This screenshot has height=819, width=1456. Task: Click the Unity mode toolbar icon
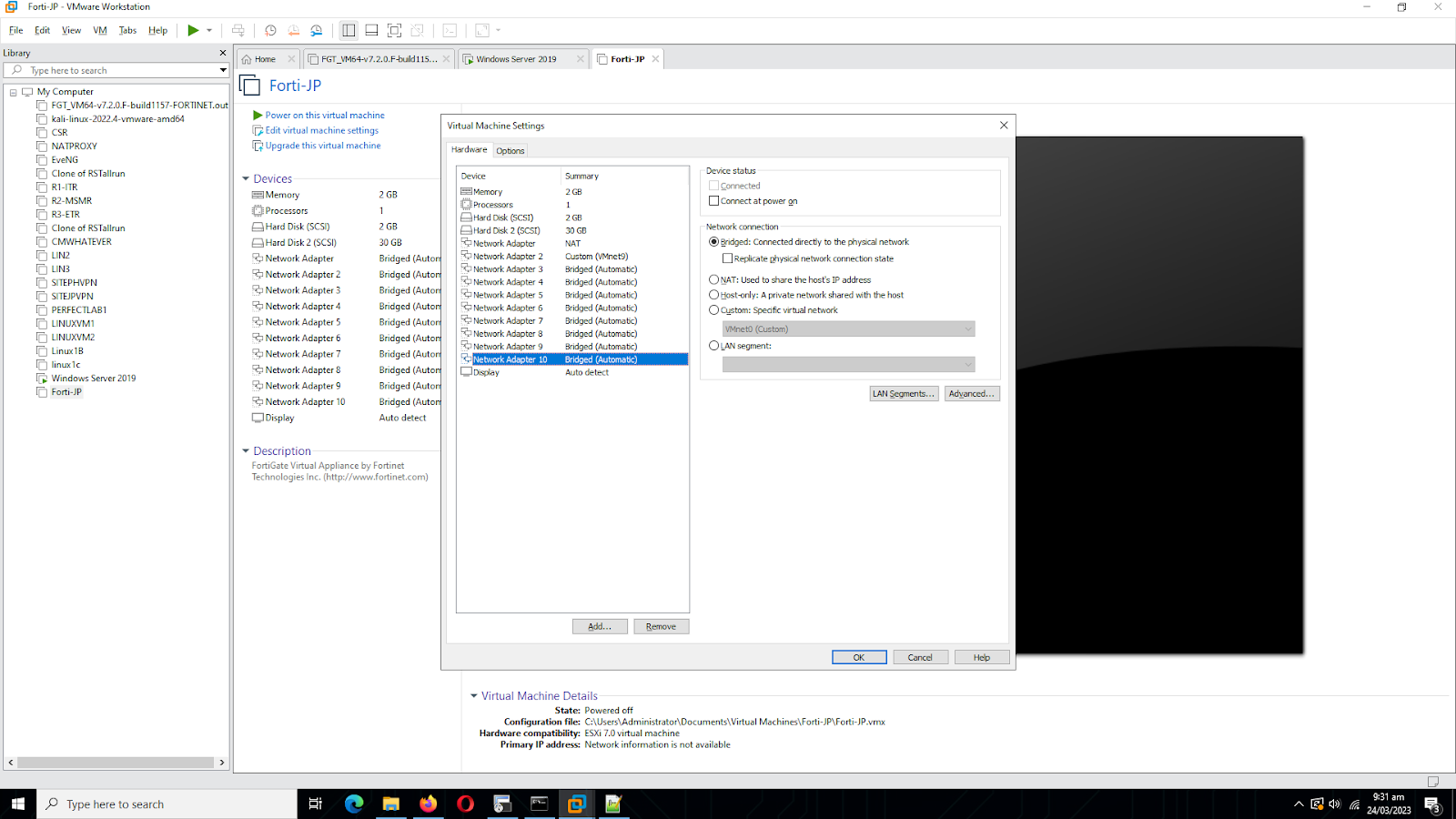click(x=417, y=30)
